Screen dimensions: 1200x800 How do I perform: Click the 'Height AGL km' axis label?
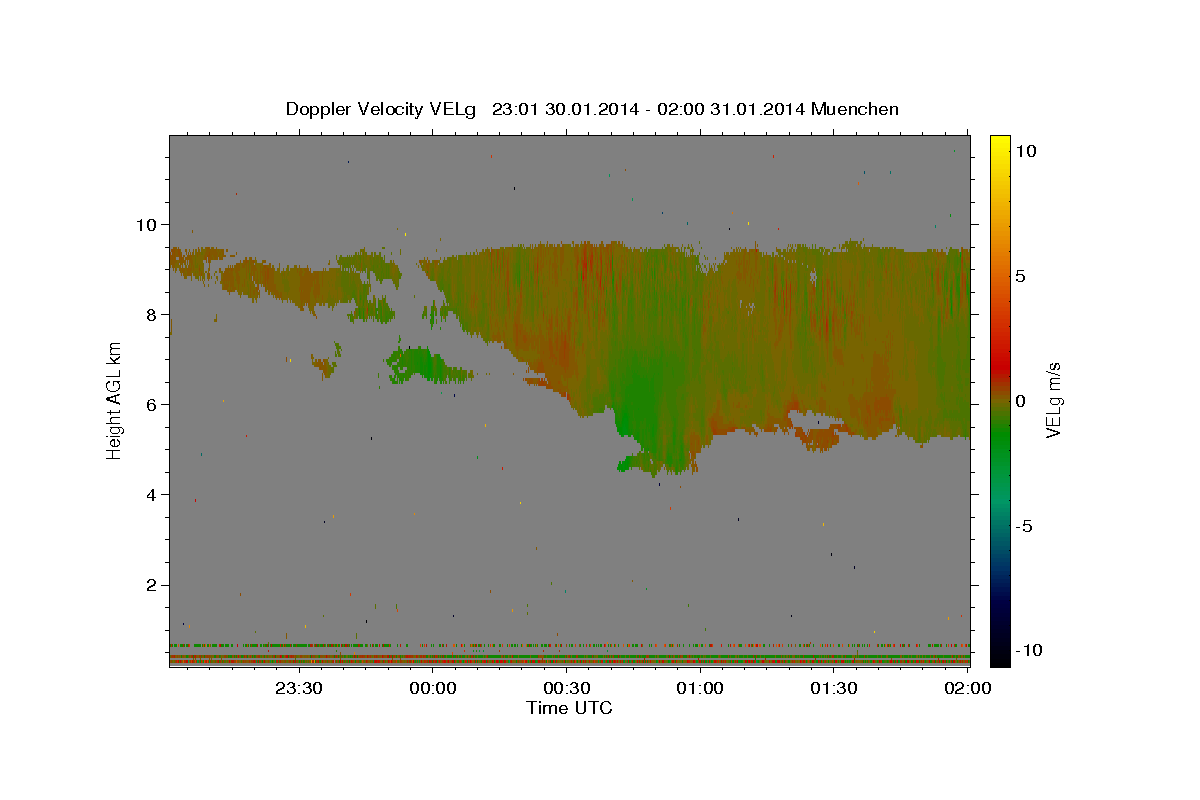point(115,401)
